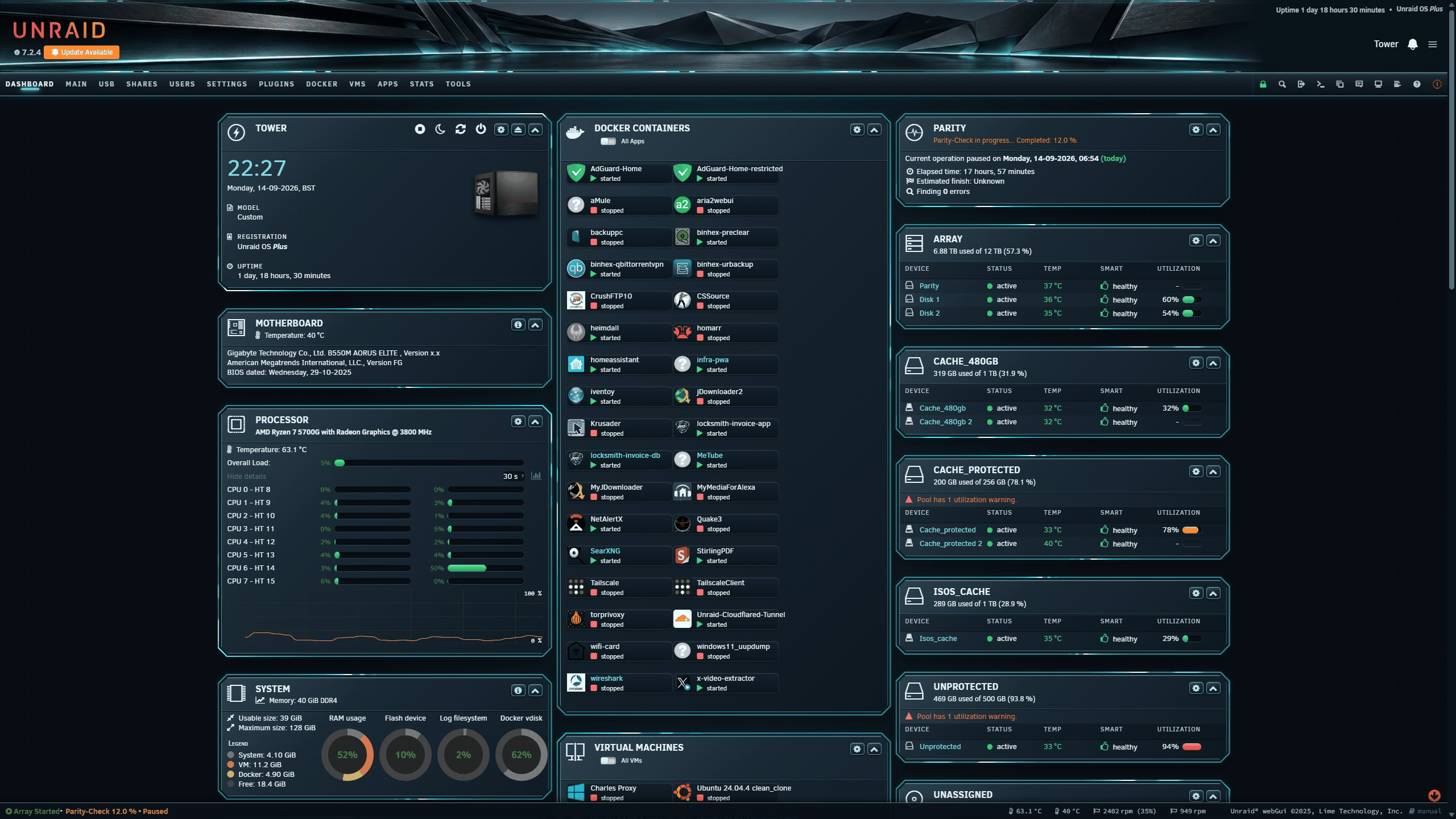Open the Isos_cache device link

(x=938, y=639)
